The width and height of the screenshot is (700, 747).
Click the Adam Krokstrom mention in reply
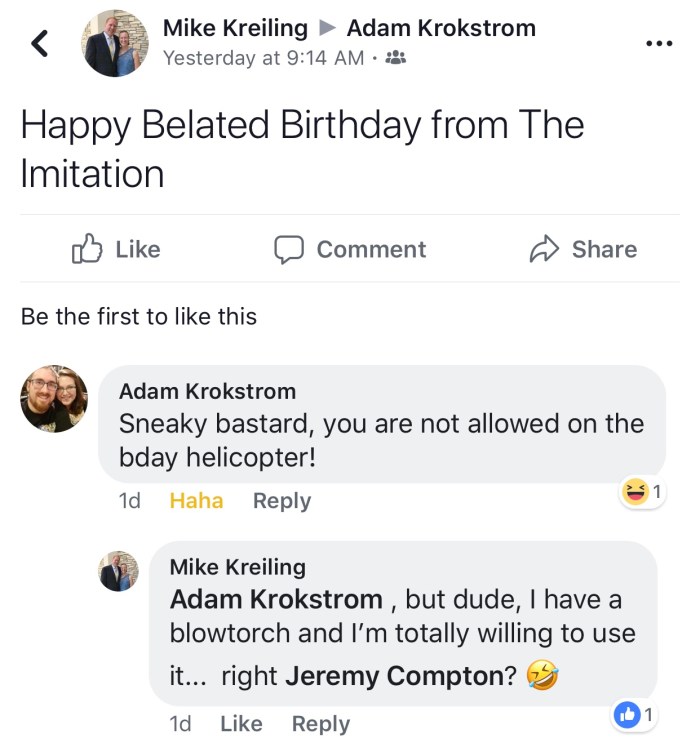coord(276,600)
